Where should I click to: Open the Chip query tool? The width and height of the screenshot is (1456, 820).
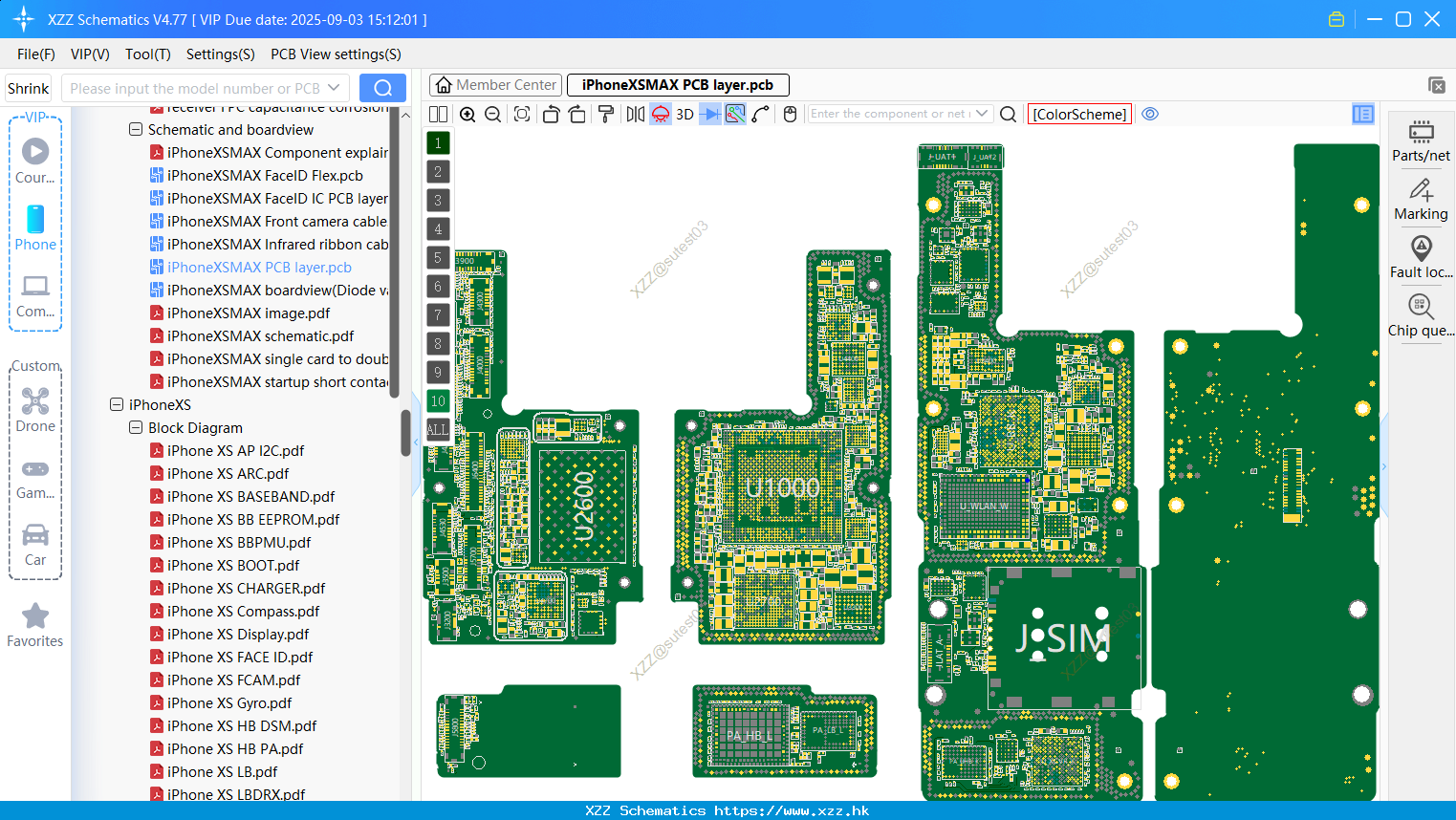click(x=1421, y=316)
